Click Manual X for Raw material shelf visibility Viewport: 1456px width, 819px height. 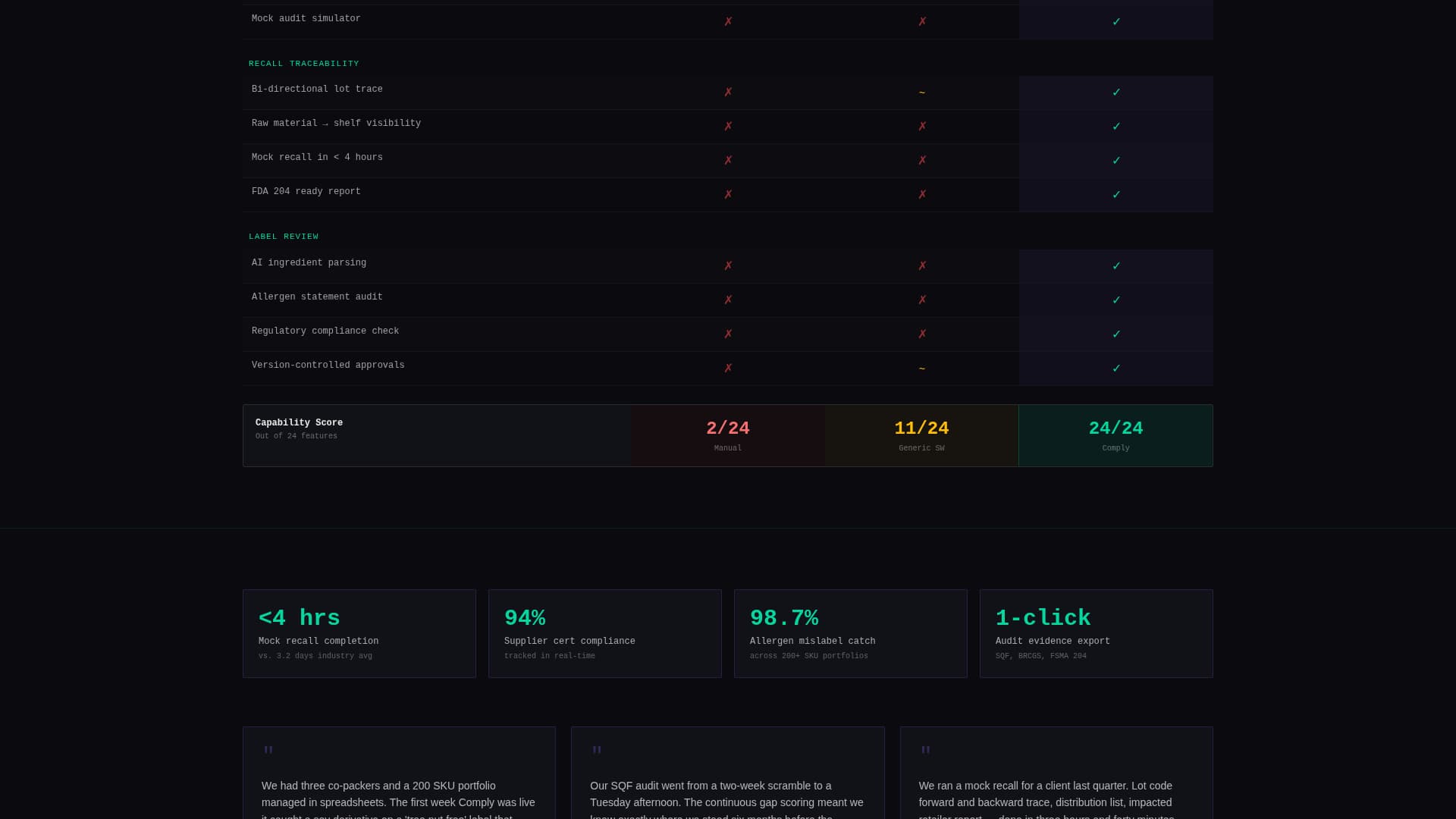pos(728,127)
